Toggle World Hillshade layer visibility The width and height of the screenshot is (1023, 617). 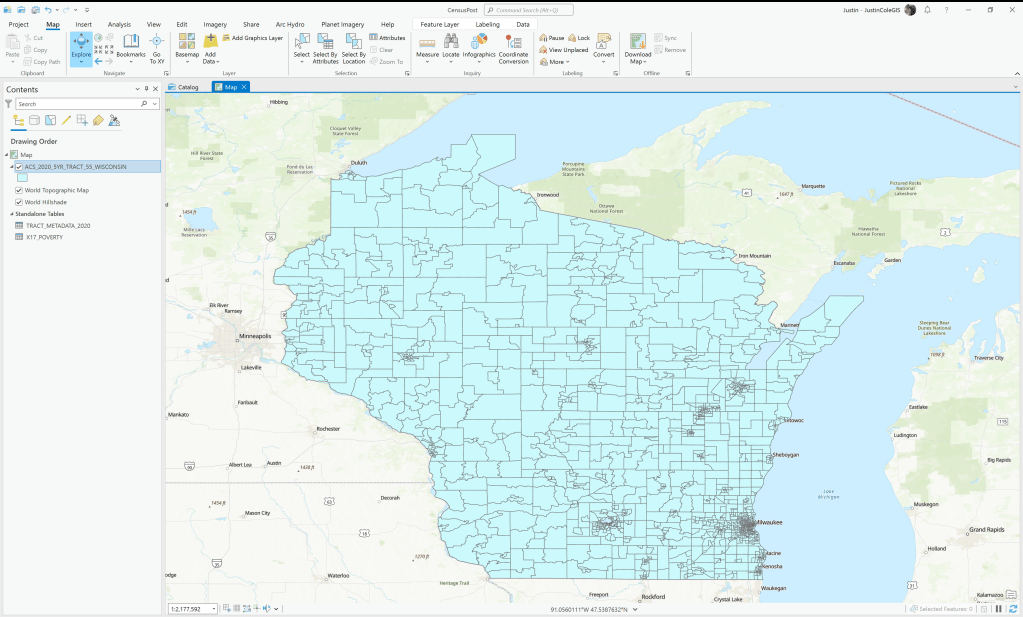click(19, 202)
